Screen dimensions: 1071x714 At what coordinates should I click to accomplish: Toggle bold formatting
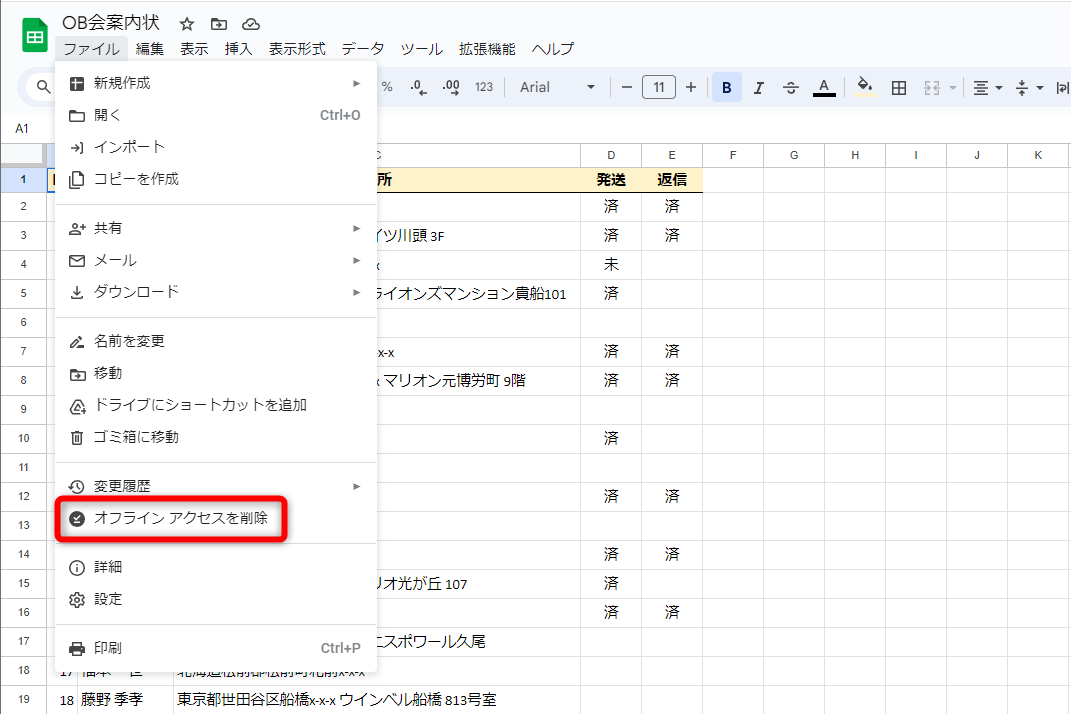tap(726, 87)
